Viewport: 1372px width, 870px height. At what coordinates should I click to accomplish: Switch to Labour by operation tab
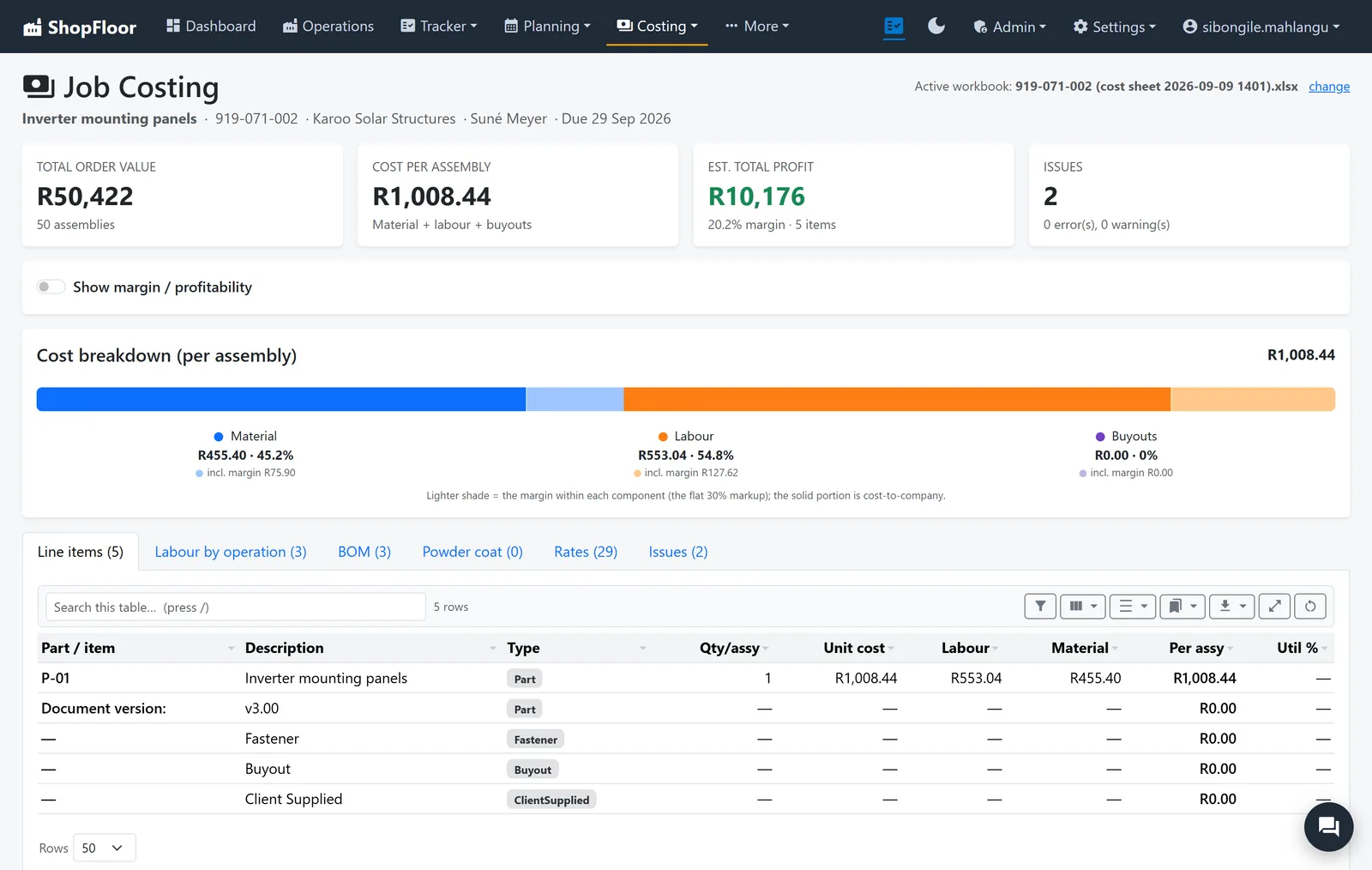pos(231,552)
